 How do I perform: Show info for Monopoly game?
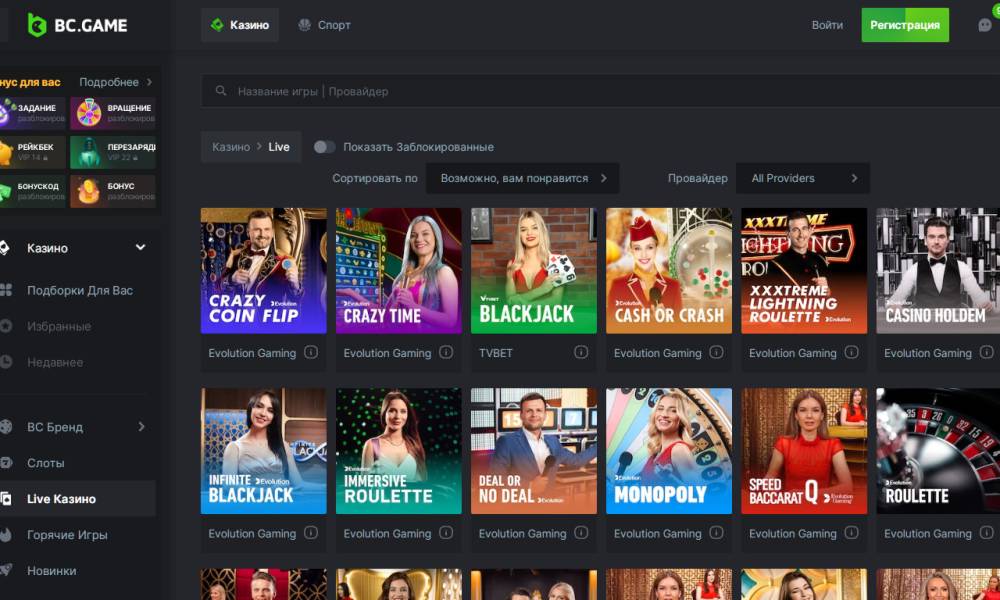tap(716, 532)
